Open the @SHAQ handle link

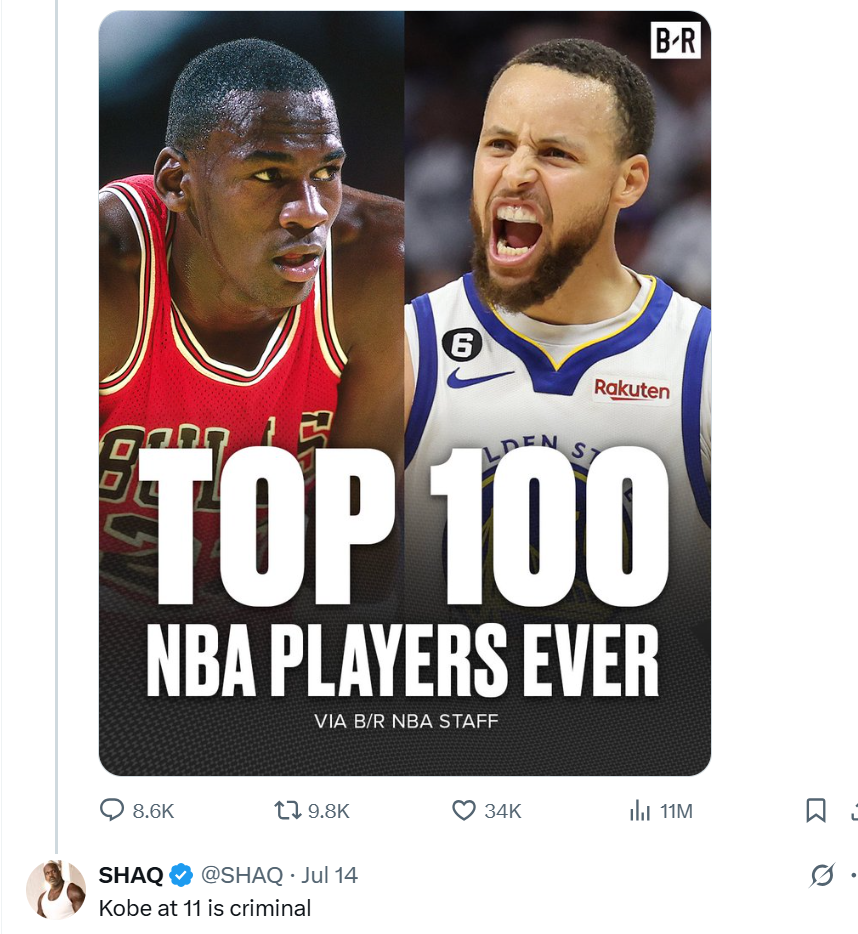click(242, 876)
